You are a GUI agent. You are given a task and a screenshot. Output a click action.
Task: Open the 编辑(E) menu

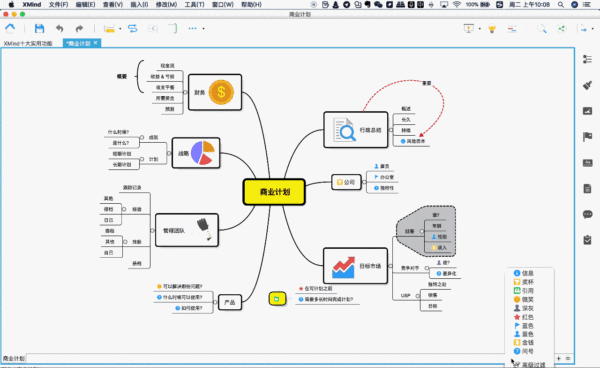point(85,5)
